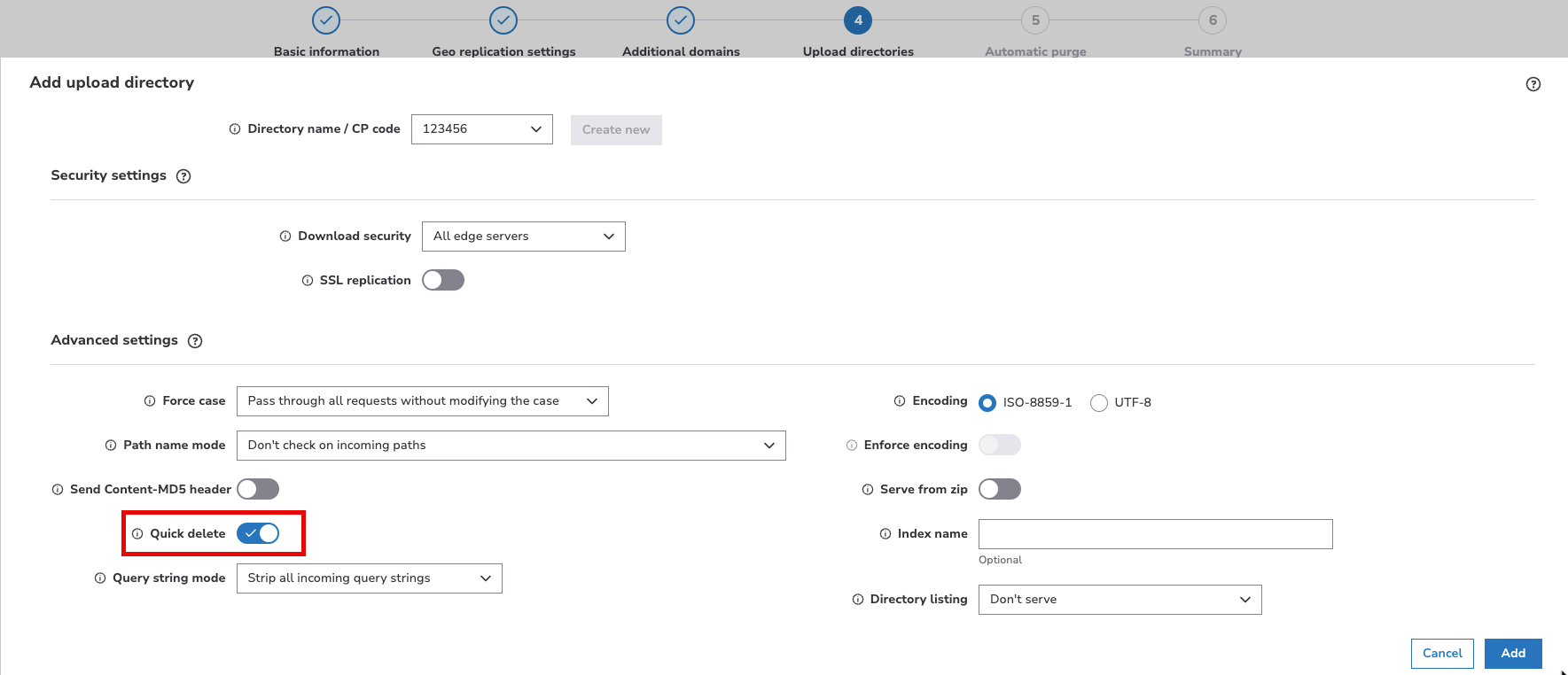Click the help icon beside Advanced settings
The height and width of the screenshot is (675, 1568).
pyautogui.click(x=195, y=341)
